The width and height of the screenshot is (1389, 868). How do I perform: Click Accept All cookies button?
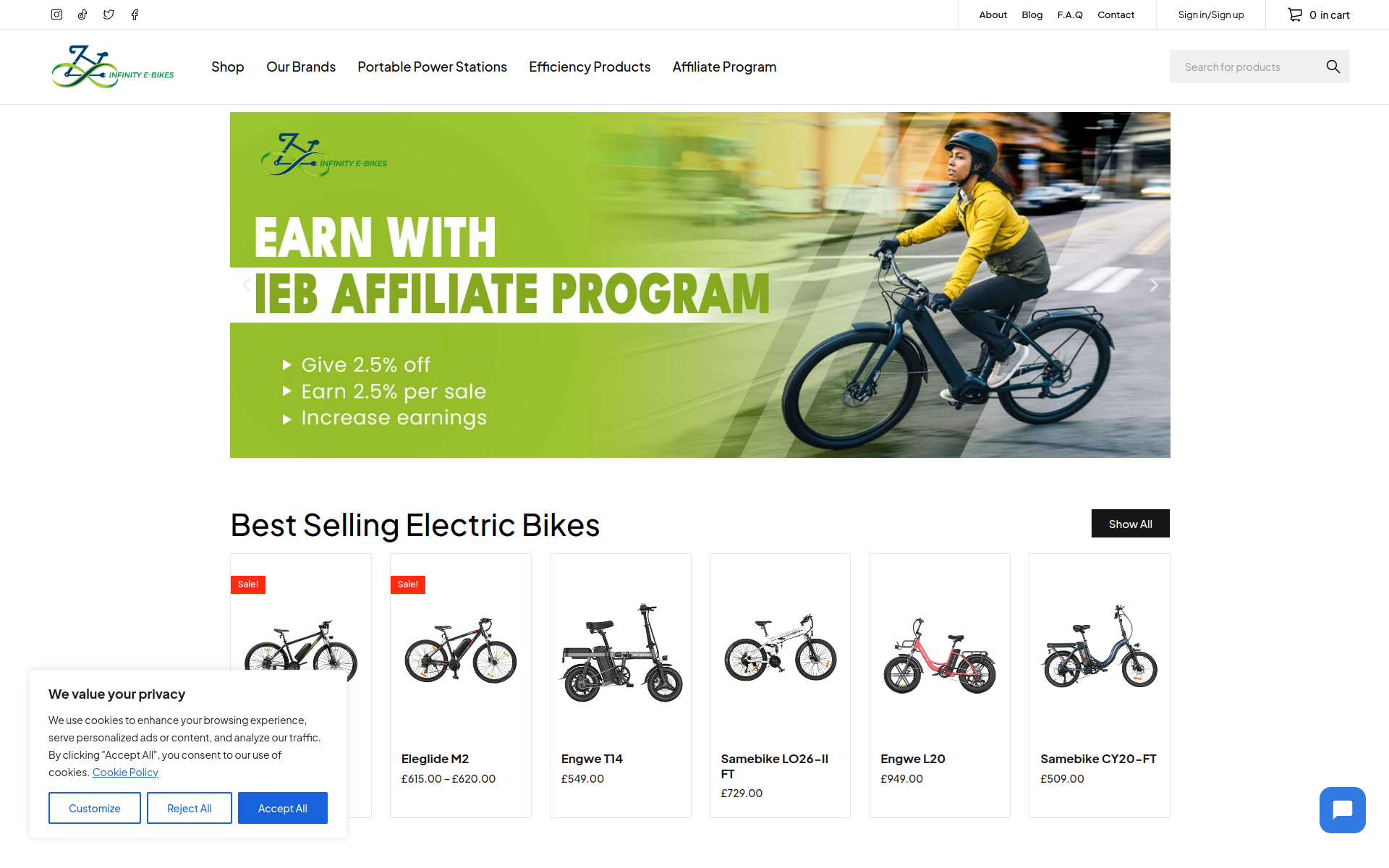click(x=283, y=808)
